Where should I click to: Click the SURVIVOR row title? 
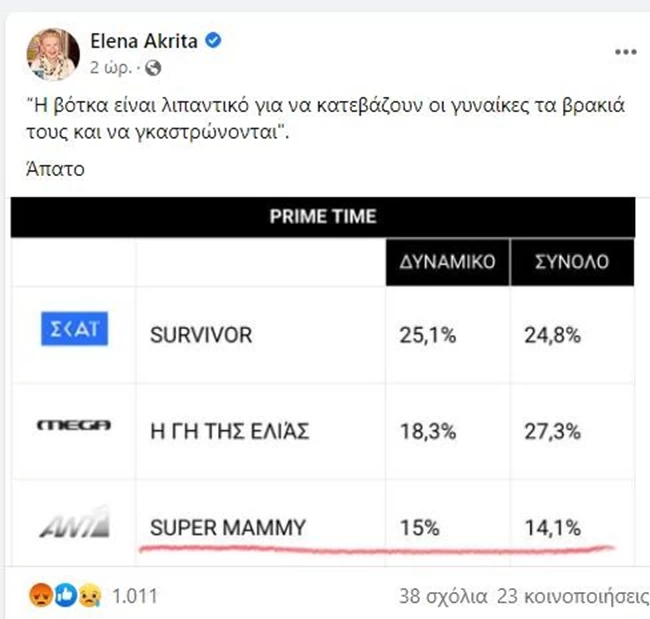click(x=200, y=335)
